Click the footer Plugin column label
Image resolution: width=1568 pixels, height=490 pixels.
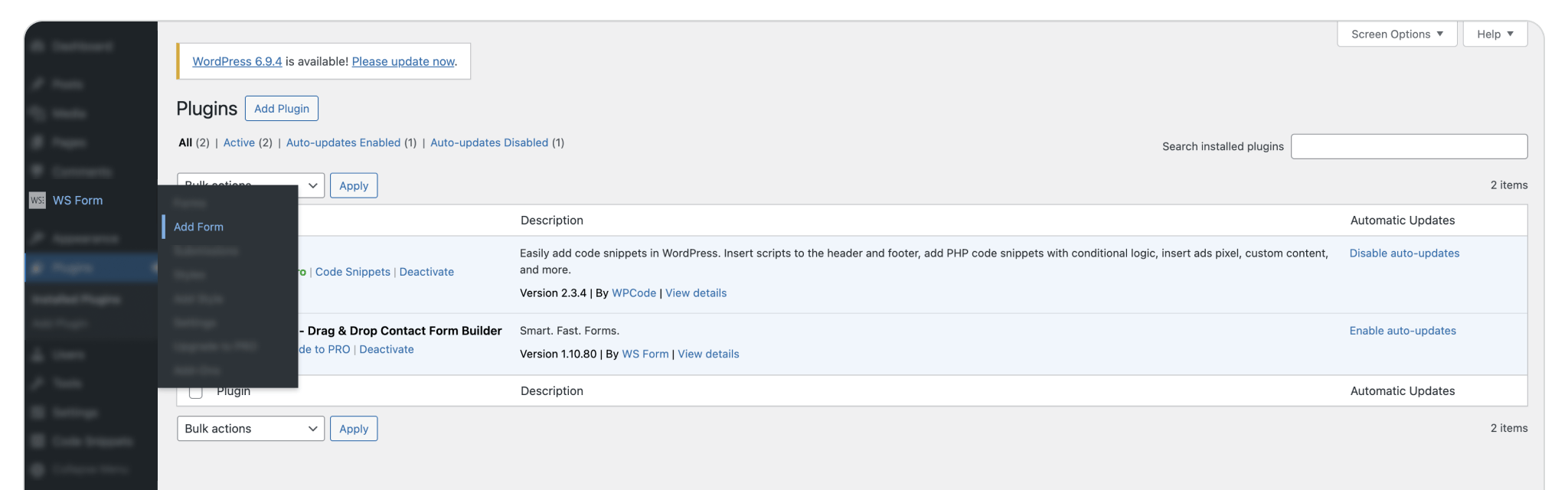pyautogui.click(x=234, y=391)
